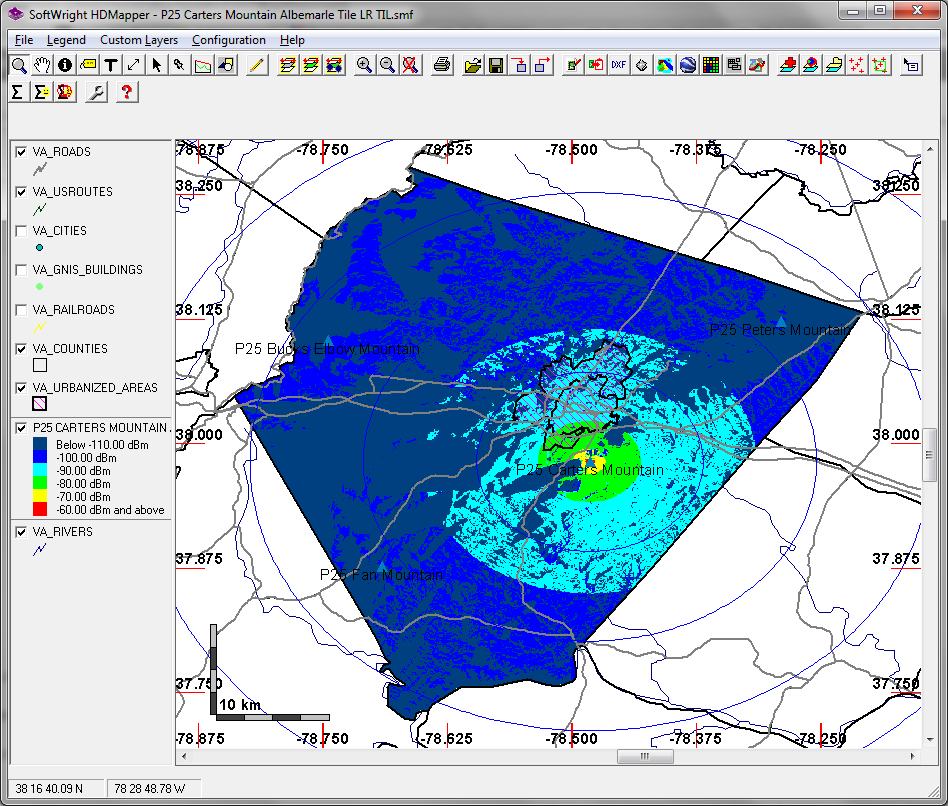
Task: Open a file with folder icon
Action: (x=473, y=65)
